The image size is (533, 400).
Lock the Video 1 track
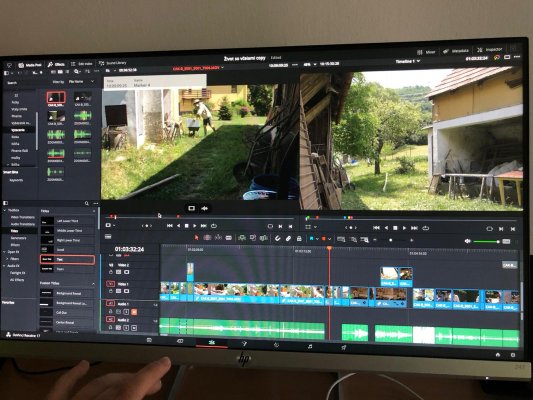[111, 291]
